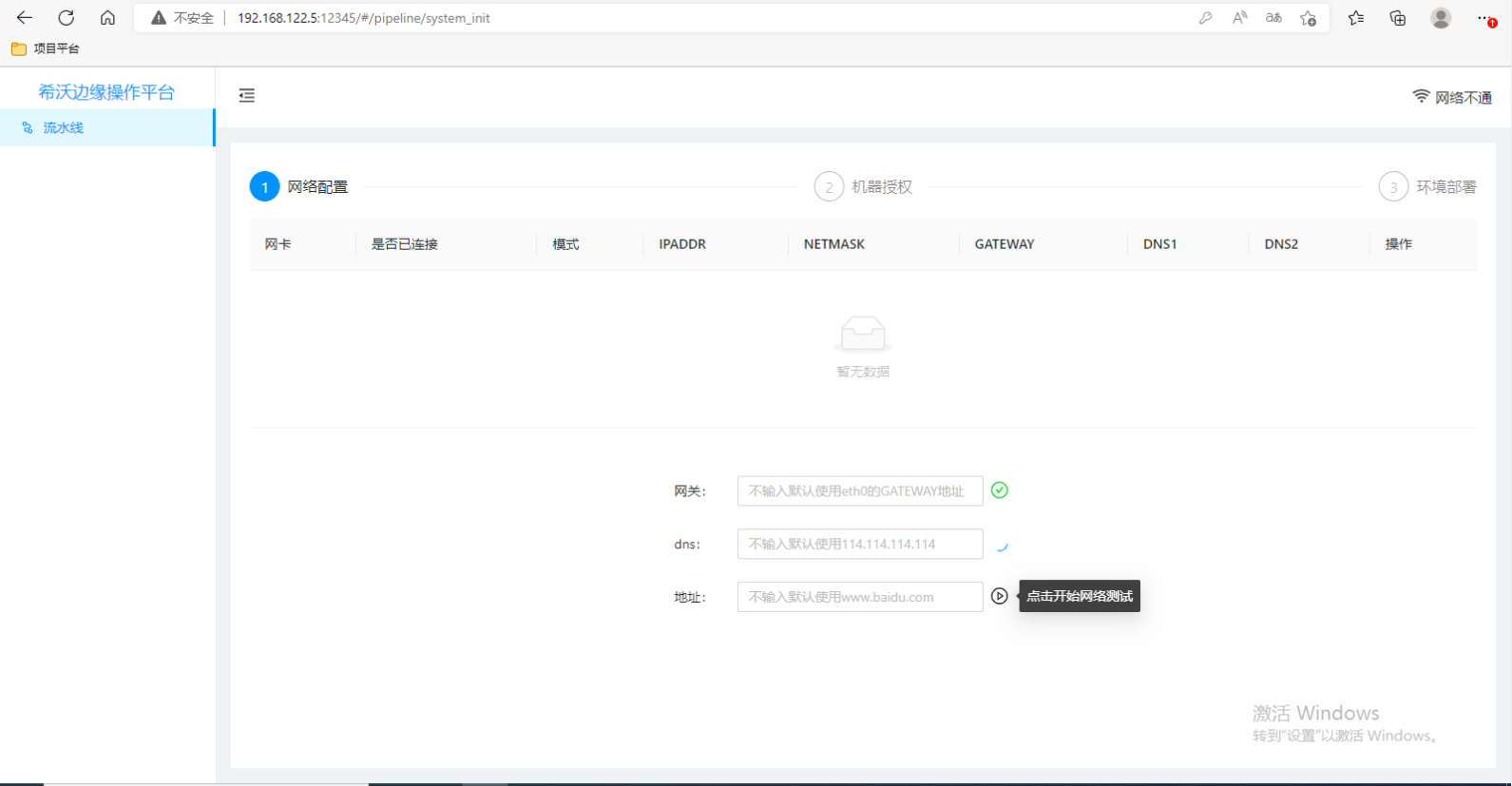Click the play icon to start network test
Viewport: 1512px width, 786px height.
pos(999,596)
